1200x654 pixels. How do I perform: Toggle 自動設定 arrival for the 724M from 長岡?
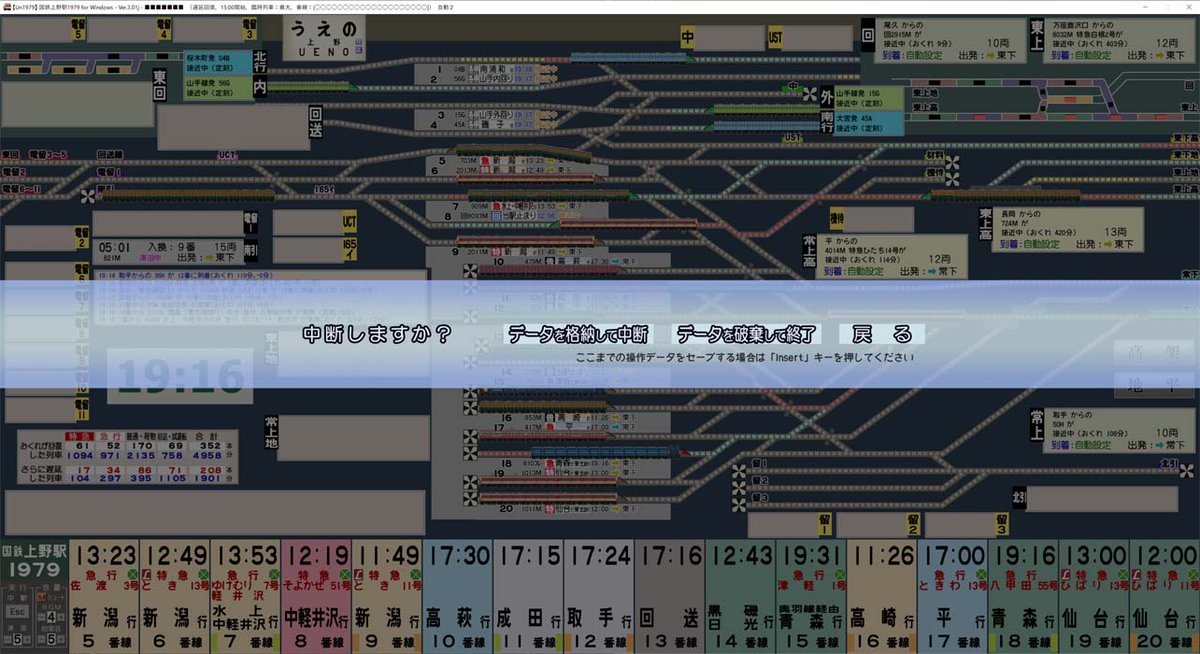[x=1042, y=244]
